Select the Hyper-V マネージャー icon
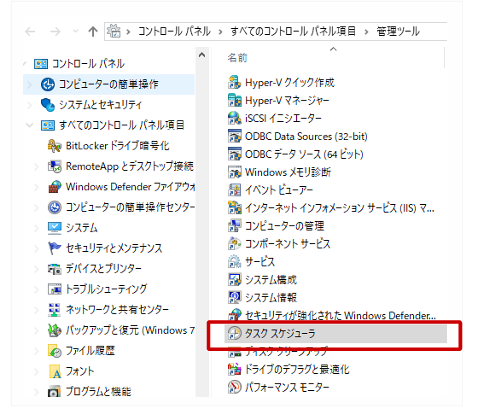The image size is (480, 408). coord(234,100)
